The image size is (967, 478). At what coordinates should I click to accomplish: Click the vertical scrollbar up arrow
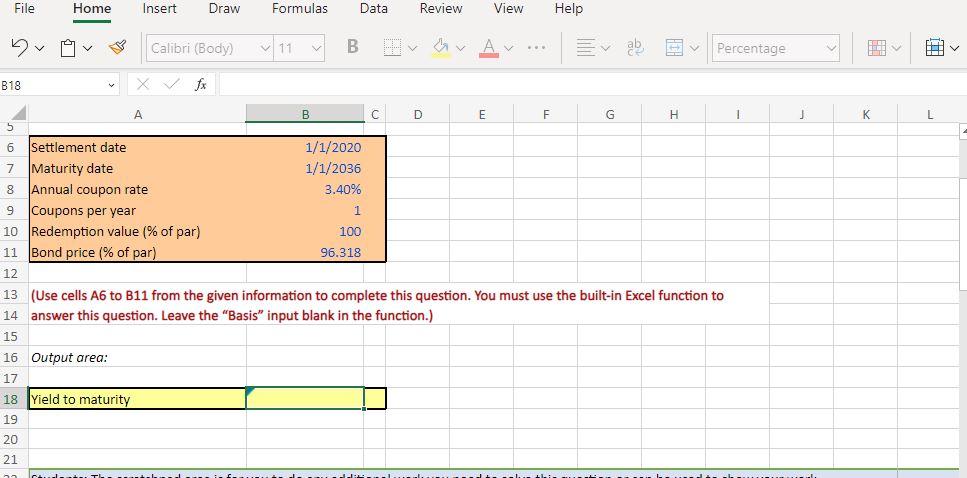963,130
